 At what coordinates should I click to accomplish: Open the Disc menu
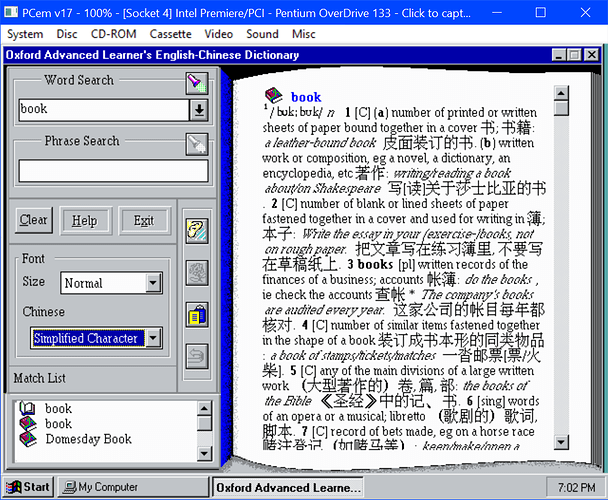[67, 34]
